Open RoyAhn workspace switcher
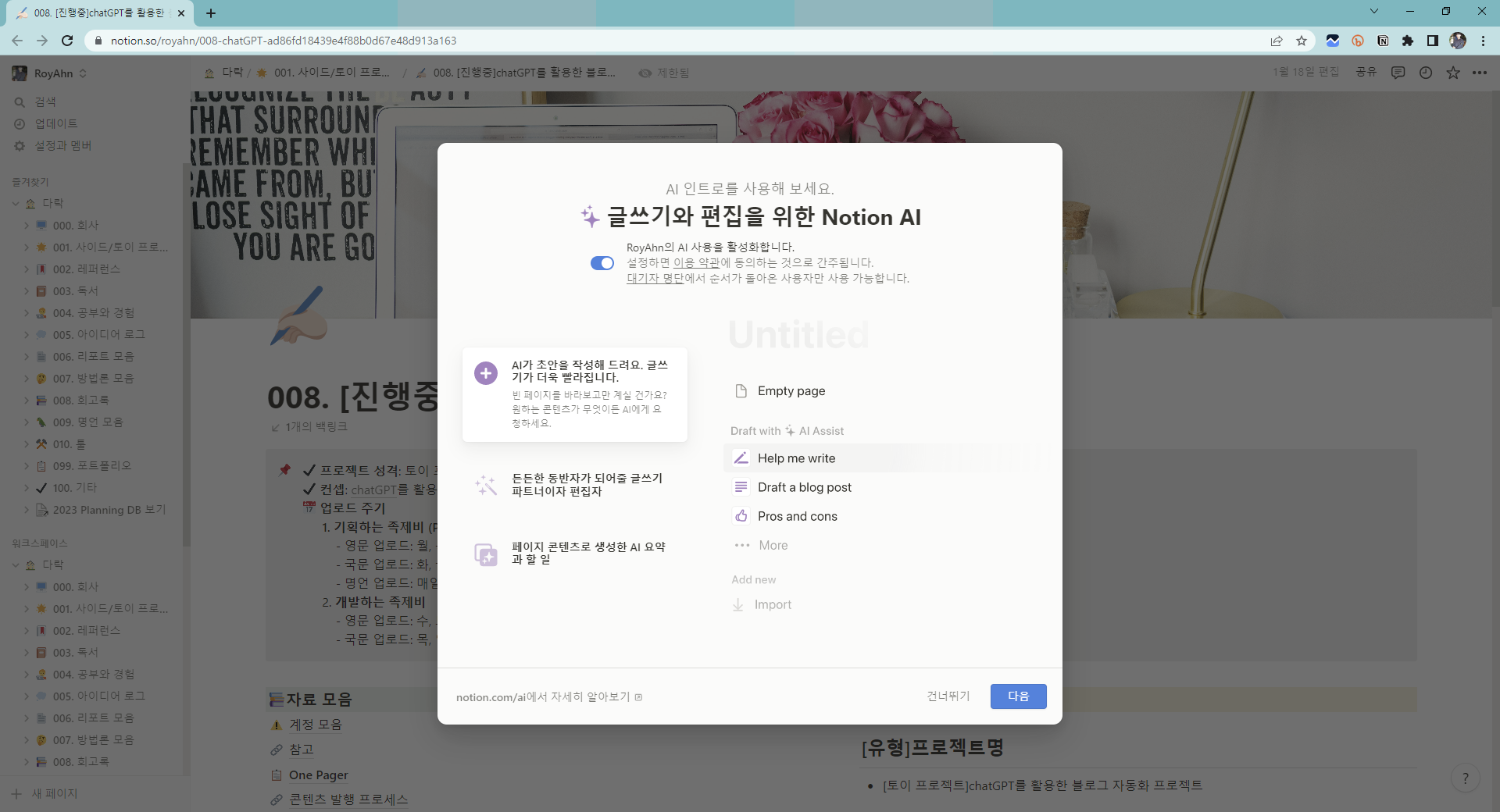The image size is (1500, 812). [x=50, y=73]
